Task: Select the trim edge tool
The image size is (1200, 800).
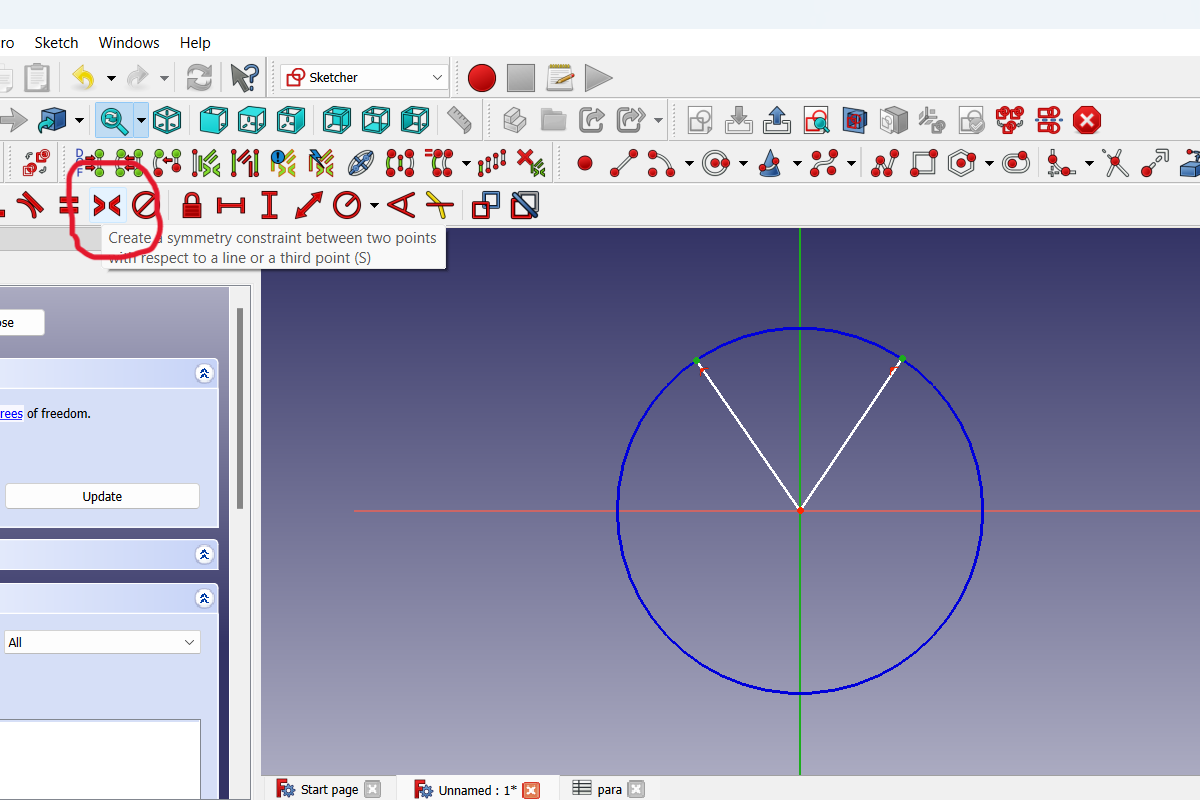Action: click(1115, 162)
